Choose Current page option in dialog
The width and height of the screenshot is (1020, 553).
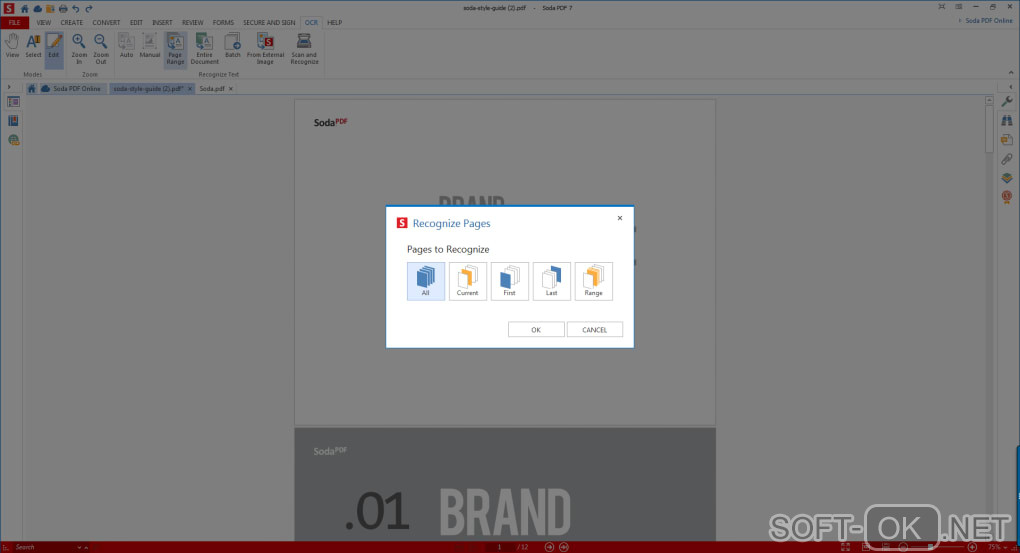pos(467,281)
